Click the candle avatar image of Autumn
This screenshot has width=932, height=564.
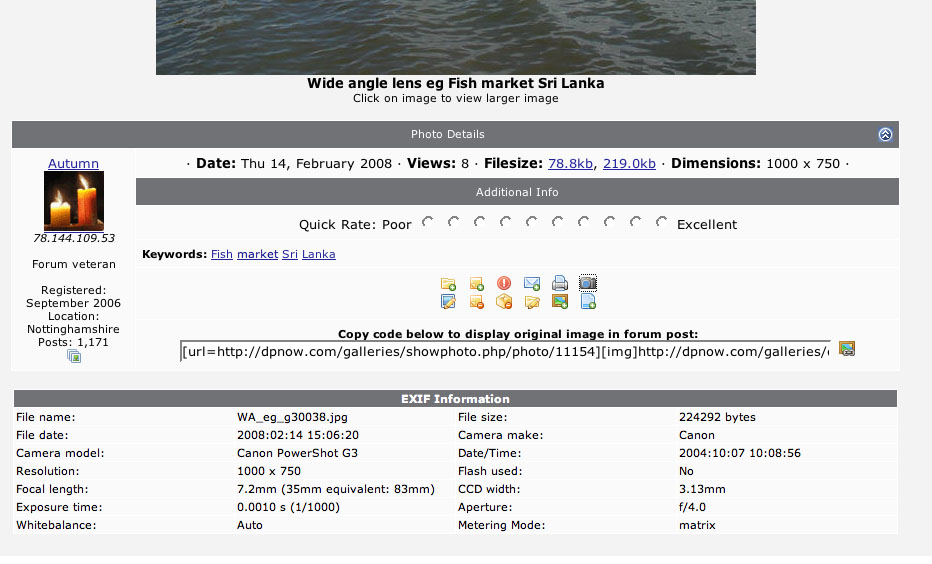click(x=74, y=201)
